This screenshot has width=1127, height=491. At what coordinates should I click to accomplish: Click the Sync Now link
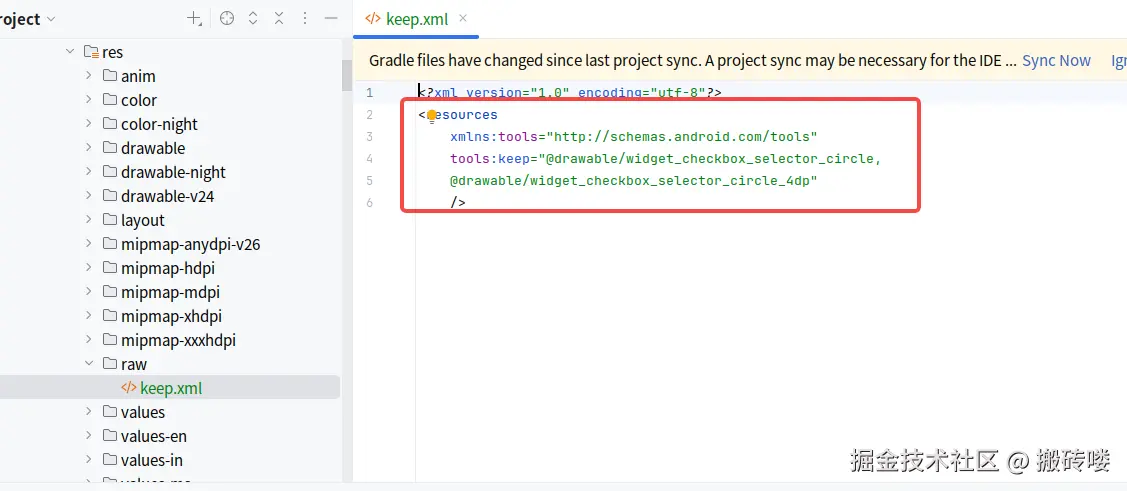[x=1056, y=61]
